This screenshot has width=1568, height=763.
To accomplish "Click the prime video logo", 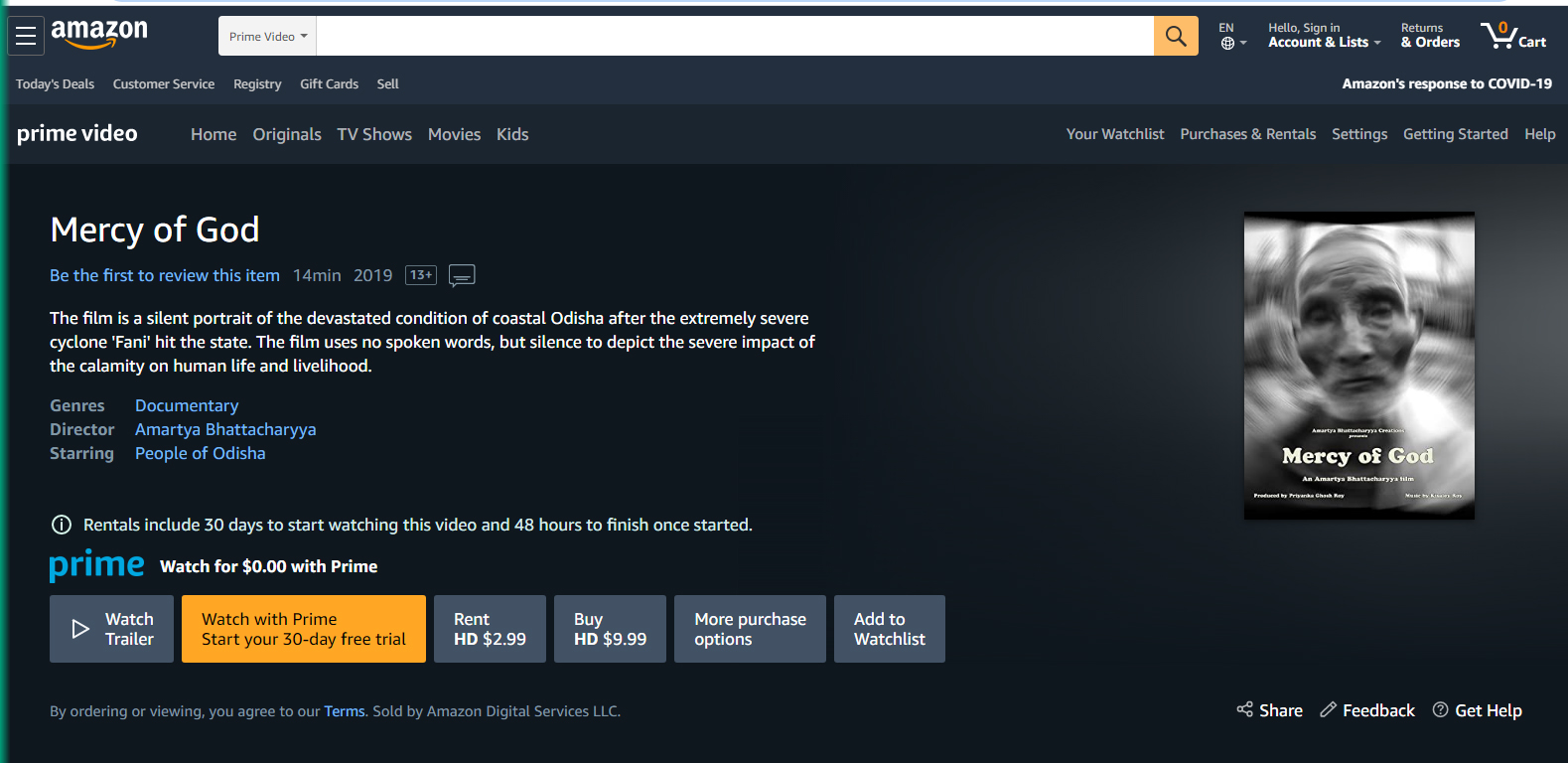I will pyautogui.click(x=77, y=133).
